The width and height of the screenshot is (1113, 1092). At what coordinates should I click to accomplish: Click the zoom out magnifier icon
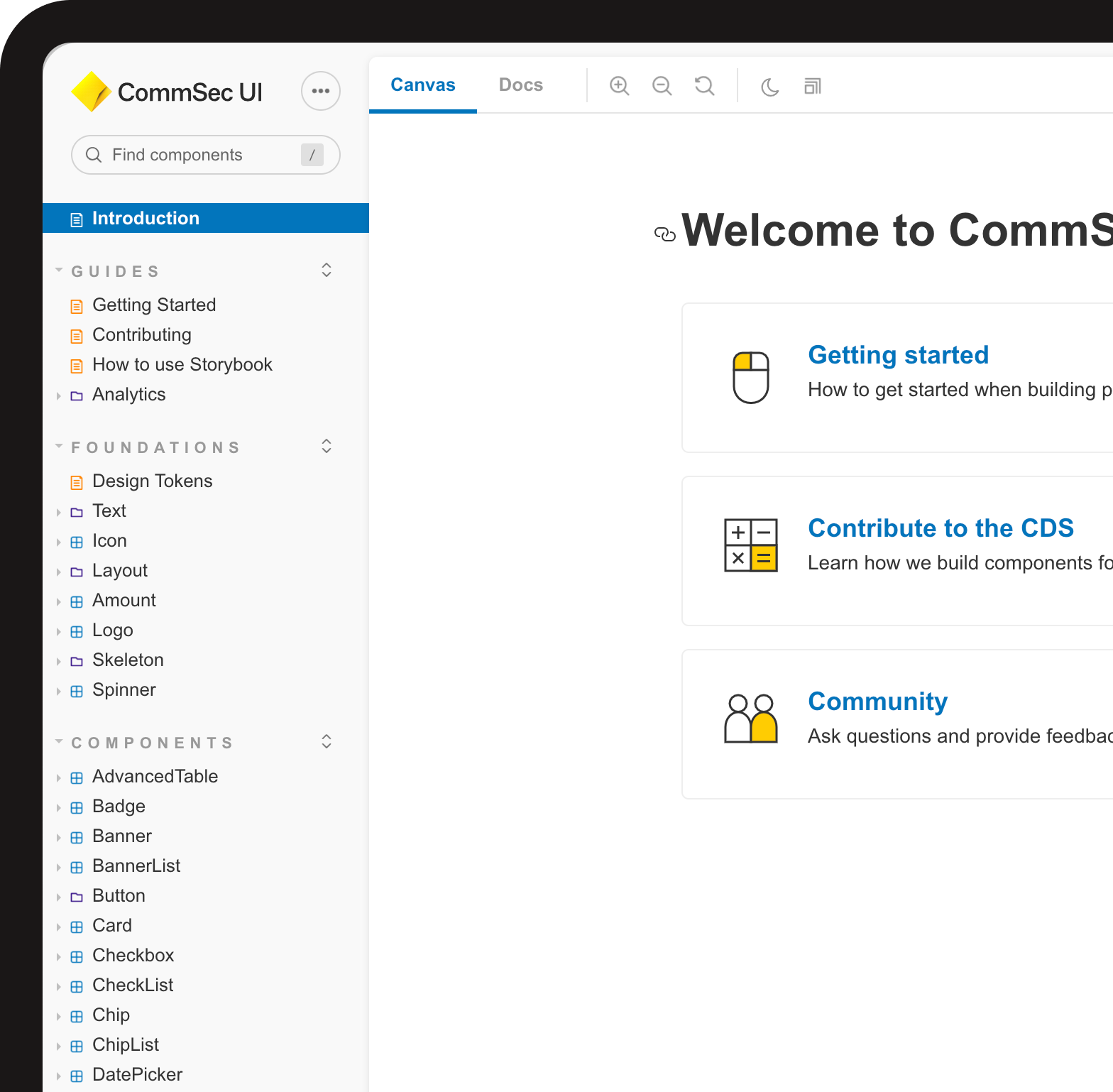(x=662, y=86)
